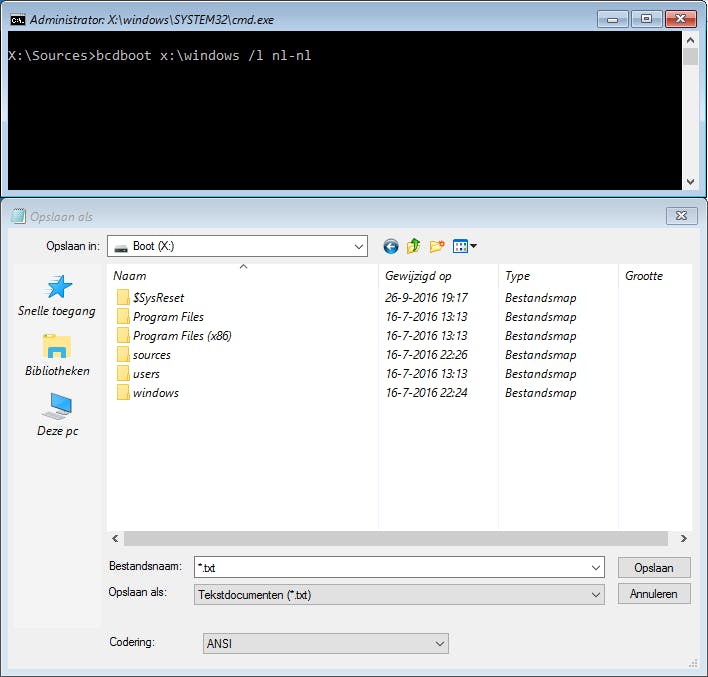Click the file list horizontal scrollbar track
The height and width of the screenshot is (677, 708).
pos(396,538)
